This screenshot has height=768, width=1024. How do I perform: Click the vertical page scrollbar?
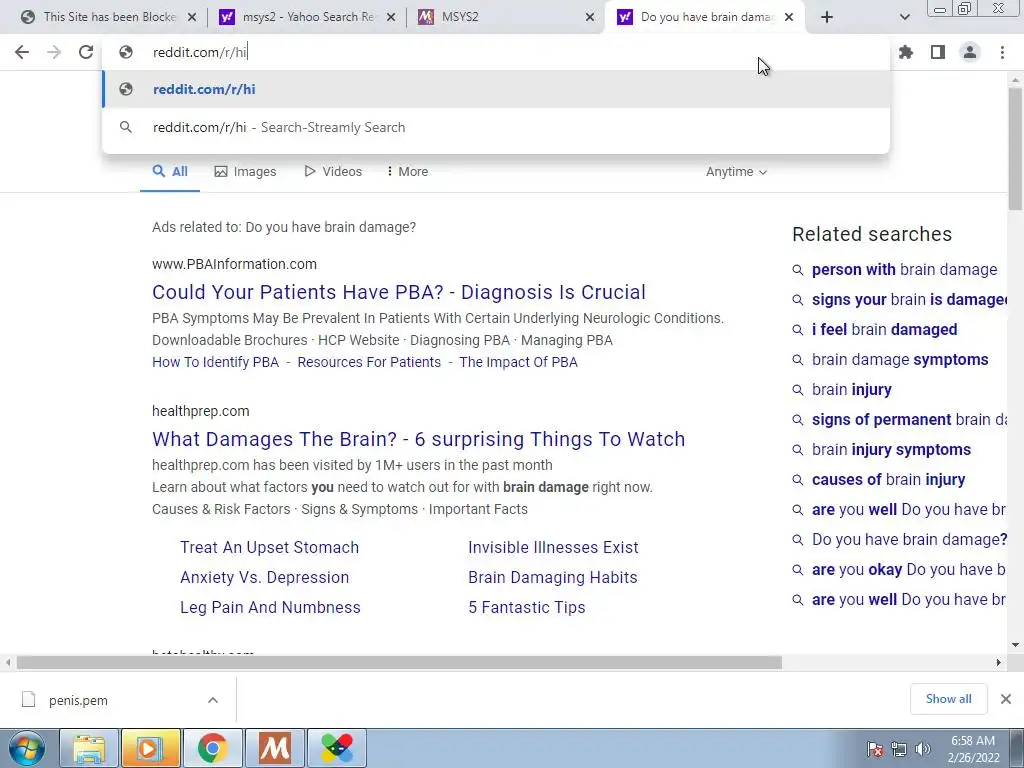pyautogui.click(x=1015, y=150)
